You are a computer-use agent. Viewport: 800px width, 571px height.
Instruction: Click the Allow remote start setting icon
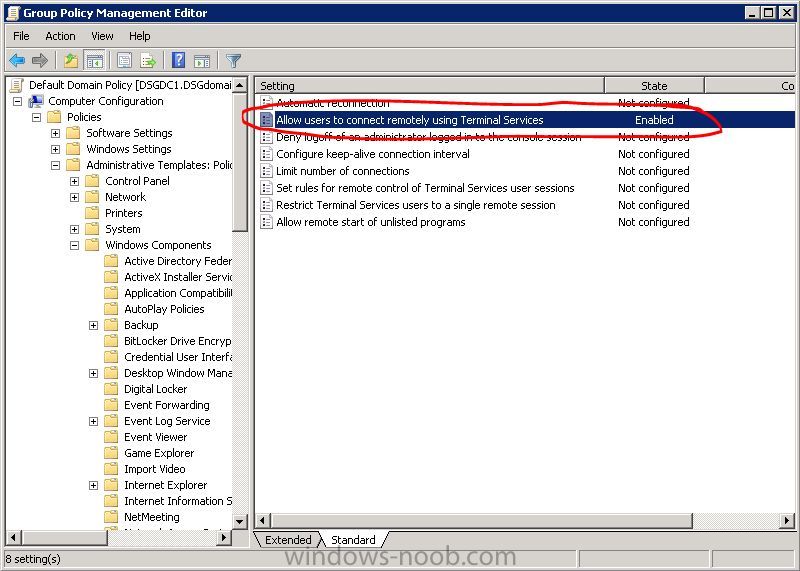(266, 222)
